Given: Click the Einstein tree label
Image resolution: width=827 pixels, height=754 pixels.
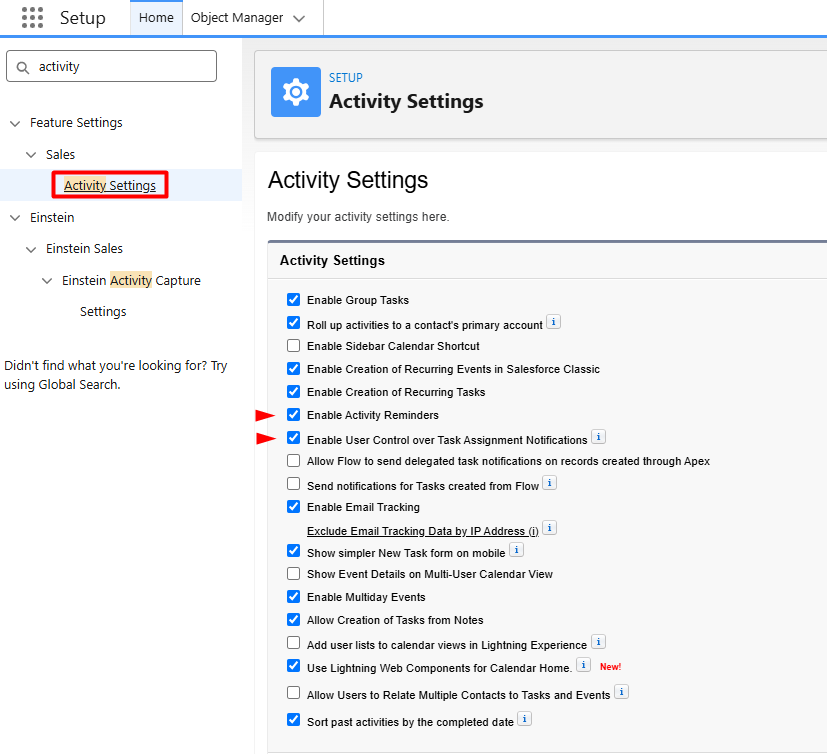Looking at the screenshot, I should (52, 217).
